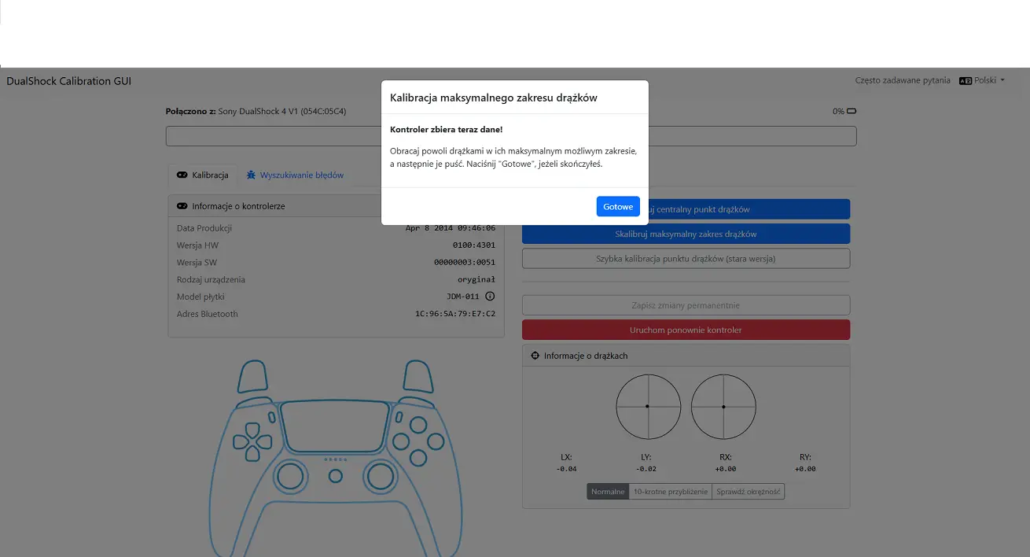Select the 10-krotne przybliżenie mode
Screen dimensions: 1030x557
[x=670, y=491]
